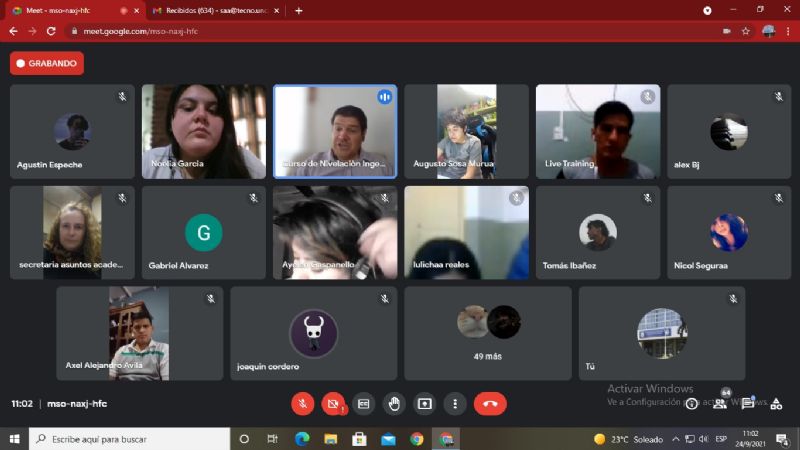800x450 pixels.
Task: Show participants list people icon
Action: point(720,404)
